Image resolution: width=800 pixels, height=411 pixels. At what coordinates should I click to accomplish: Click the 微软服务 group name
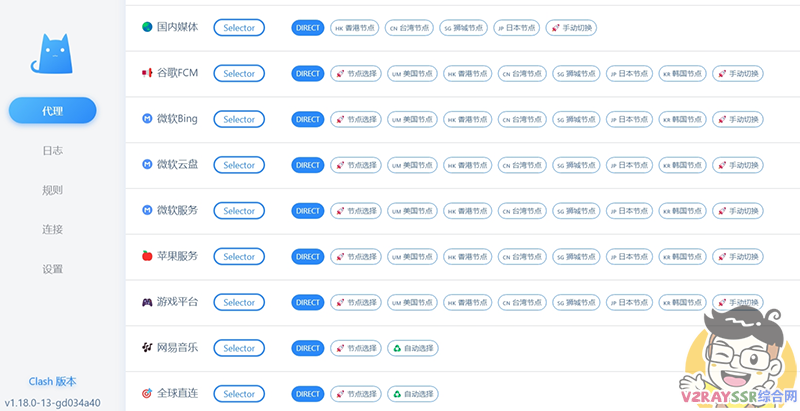click(177, 210)
